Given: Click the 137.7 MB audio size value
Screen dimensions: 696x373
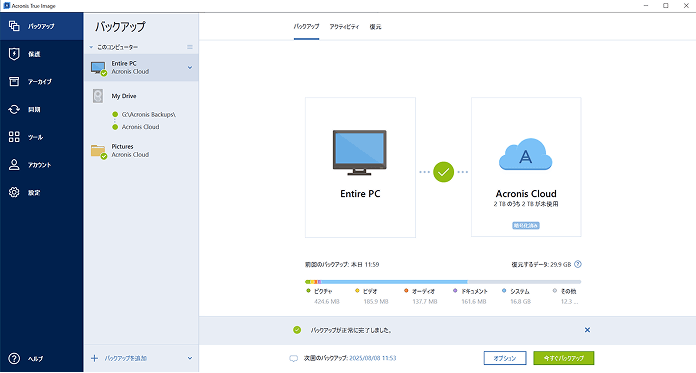Looking at the screenshot, I should click(425, 302).
